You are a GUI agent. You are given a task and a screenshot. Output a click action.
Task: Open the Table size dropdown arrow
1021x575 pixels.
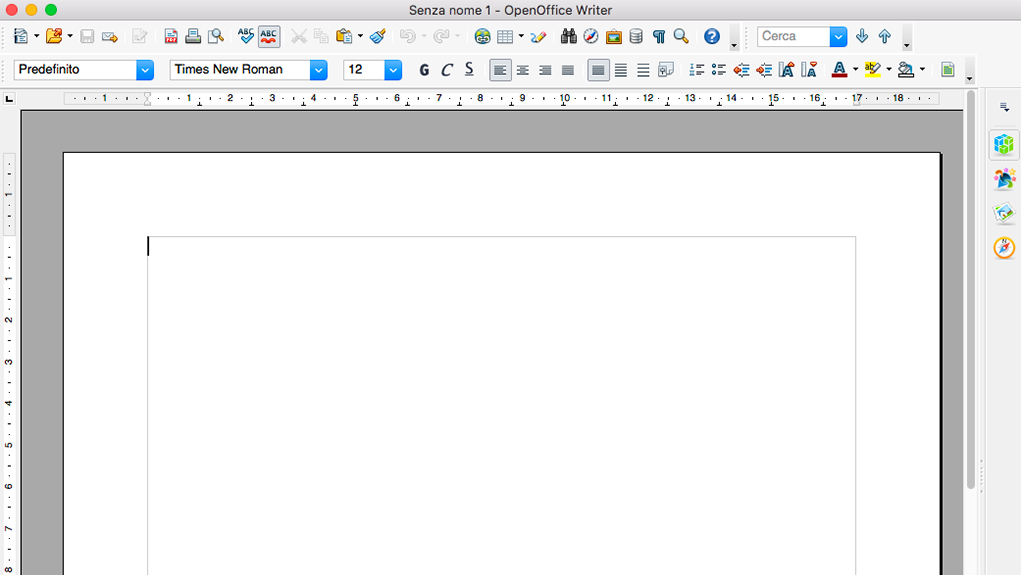coord(521,36)
